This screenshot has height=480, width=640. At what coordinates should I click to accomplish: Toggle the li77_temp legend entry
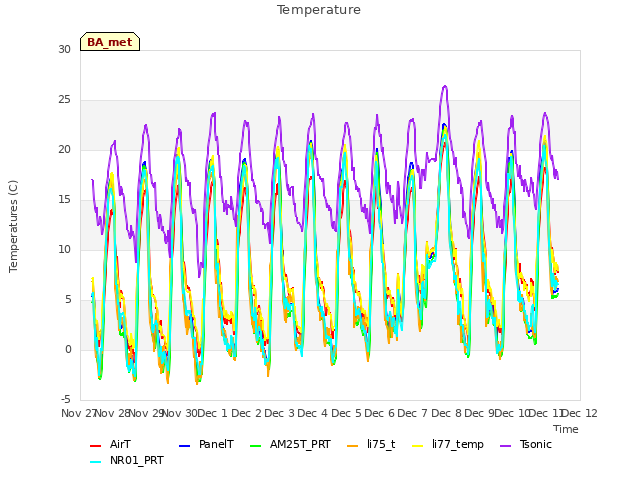click(x=448, y=444)
